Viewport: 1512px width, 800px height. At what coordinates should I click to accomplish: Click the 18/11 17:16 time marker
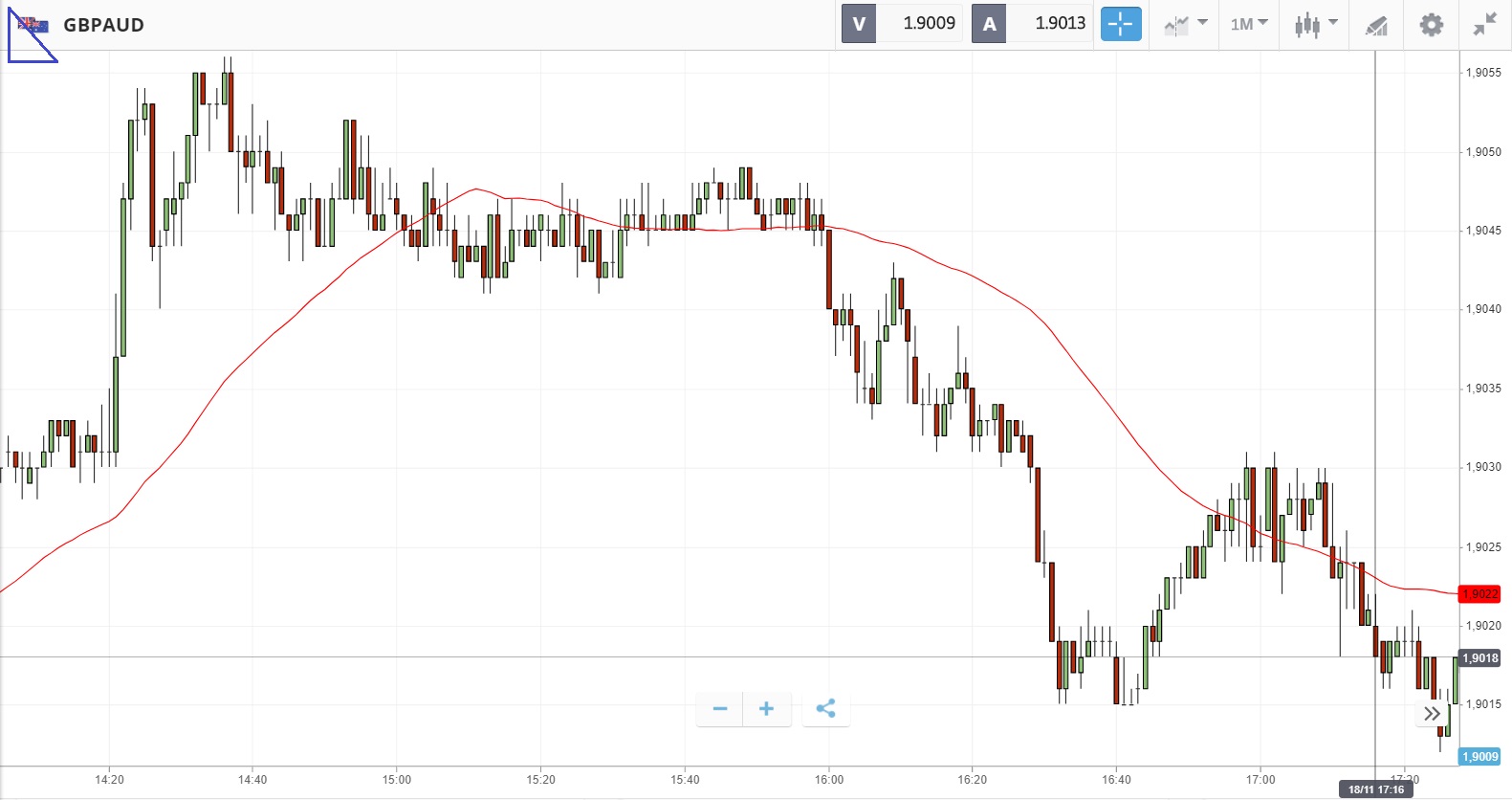coord(1376,789)
